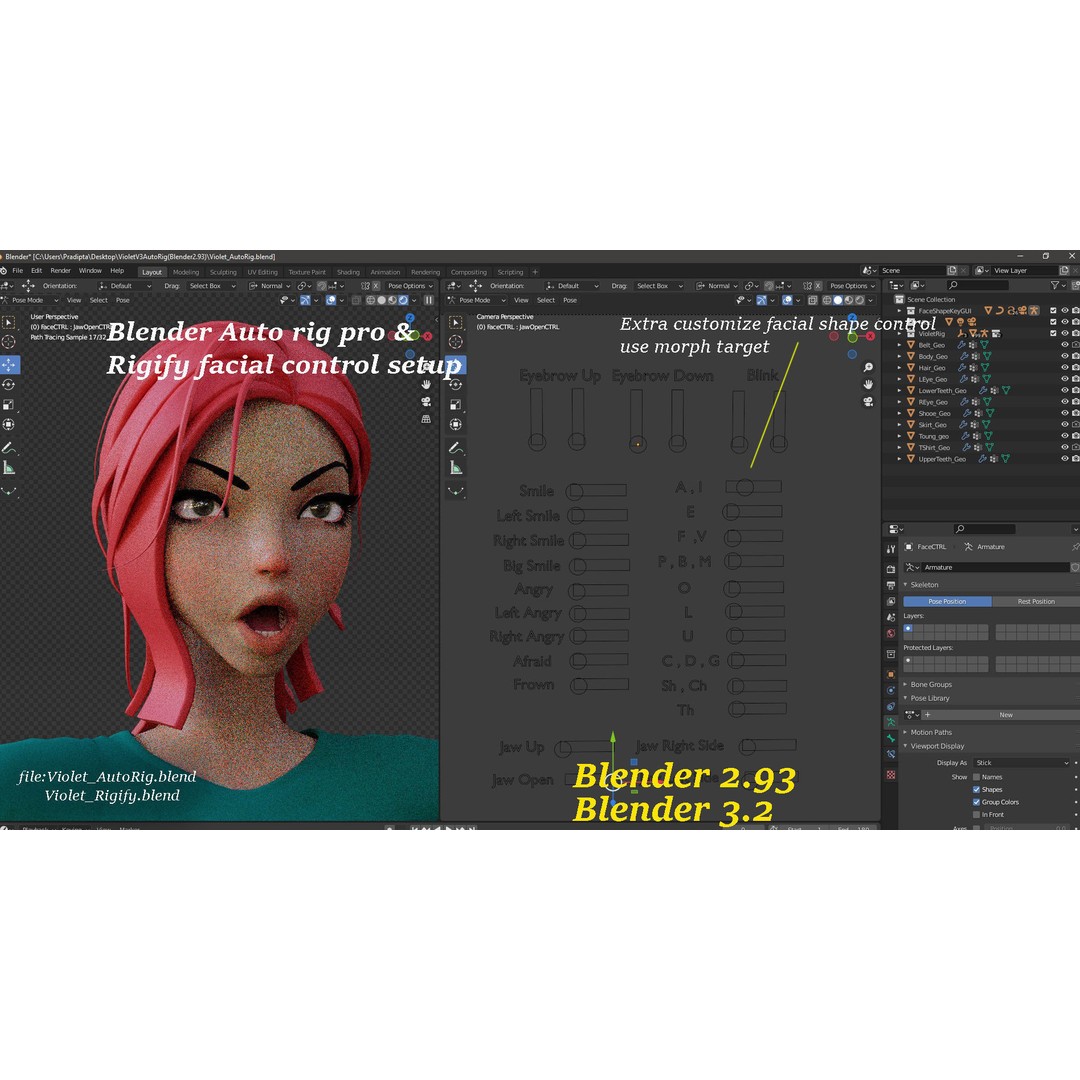Click the Armature name field

pos(995,568)
